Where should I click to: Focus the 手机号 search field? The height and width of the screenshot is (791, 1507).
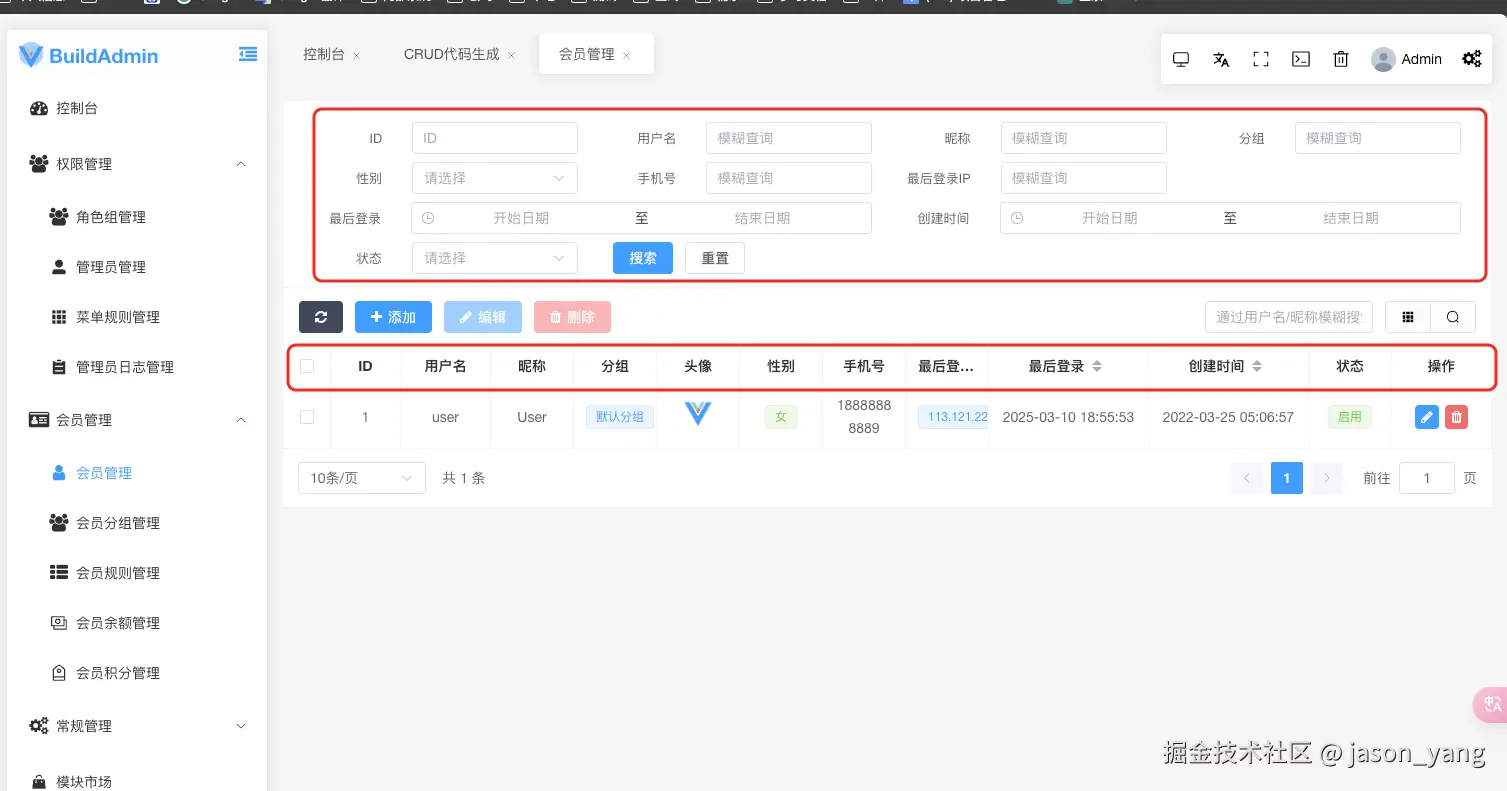(x=789, y=178)
